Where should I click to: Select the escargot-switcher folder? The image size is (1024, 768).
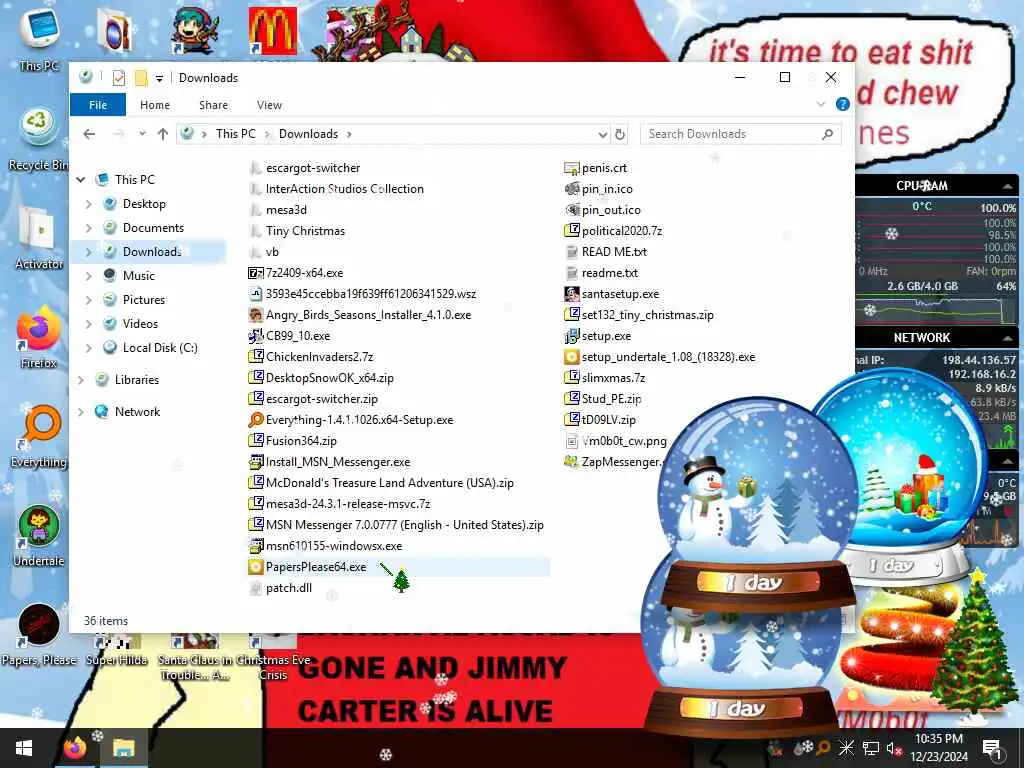[x=305, y=168]
